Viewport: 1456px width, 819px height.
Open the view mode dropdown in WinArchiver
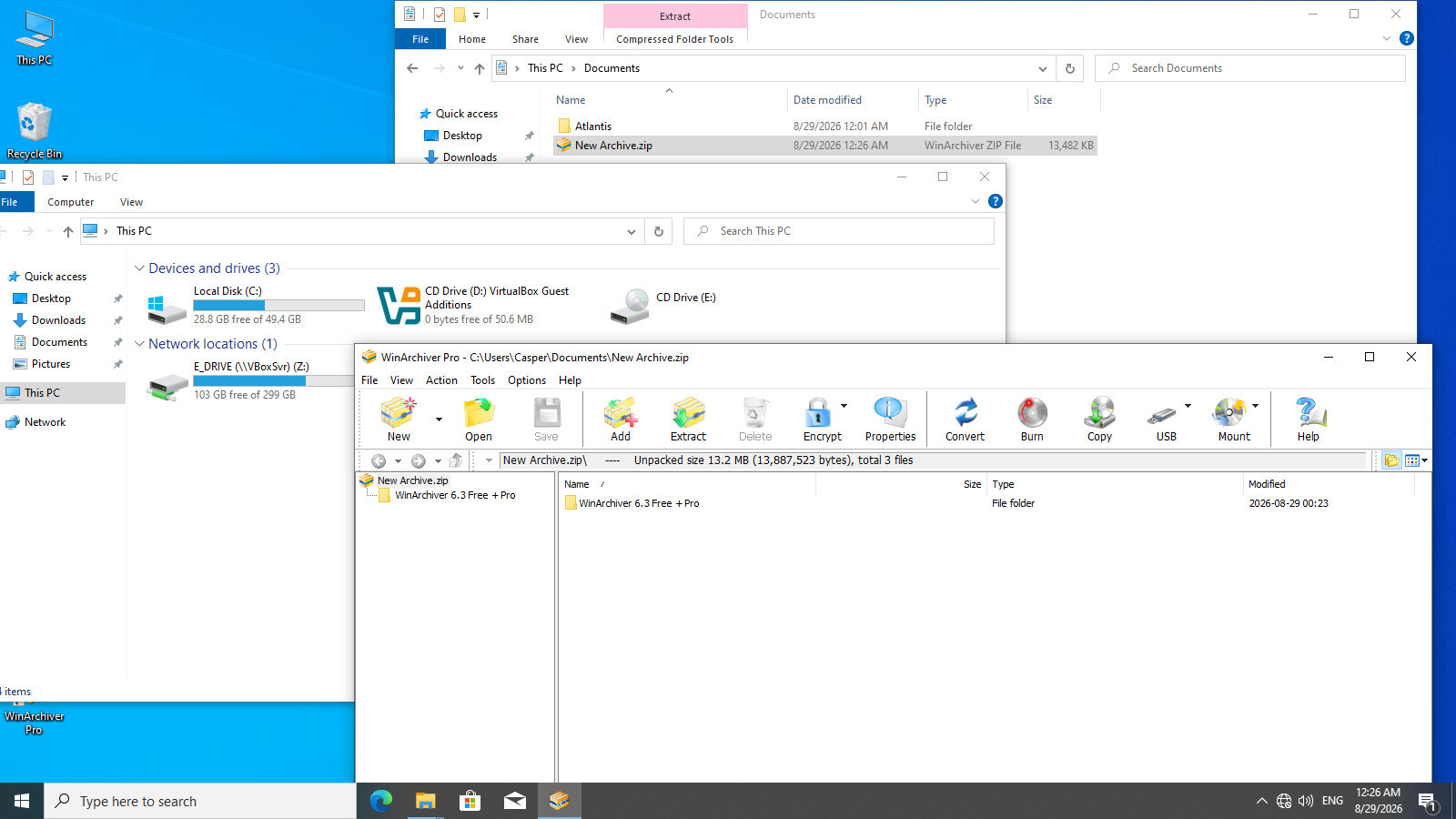[x=1424, y=460]
